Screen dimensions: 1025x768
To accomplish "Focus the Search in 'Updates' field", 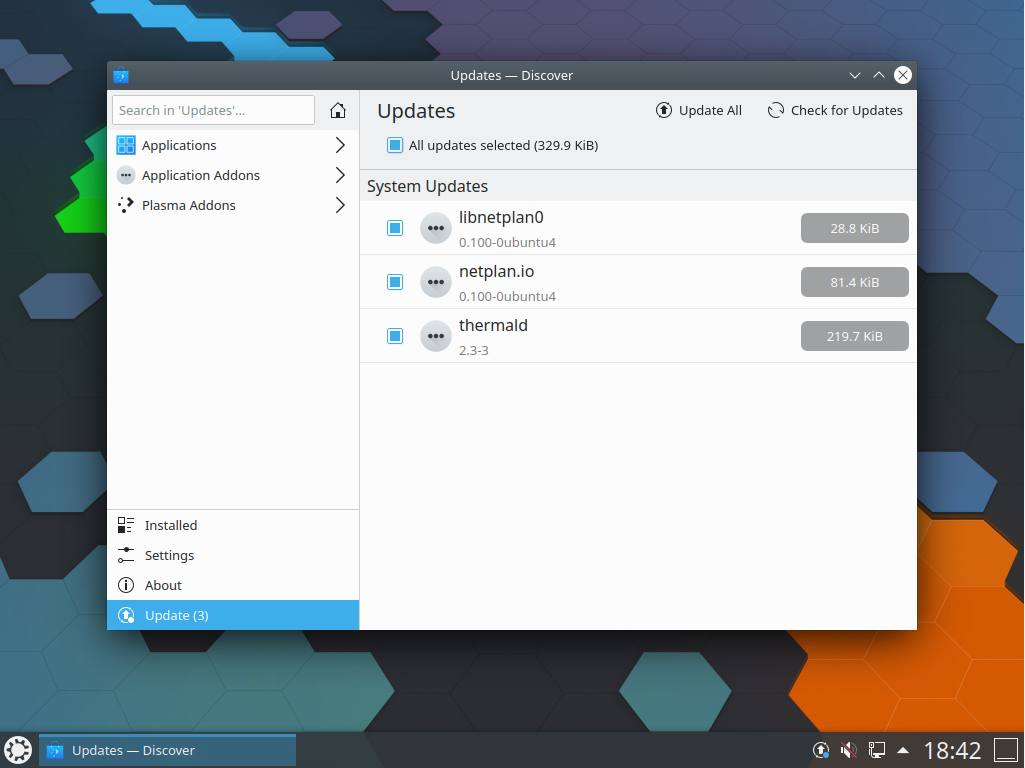I will [213, 110].
